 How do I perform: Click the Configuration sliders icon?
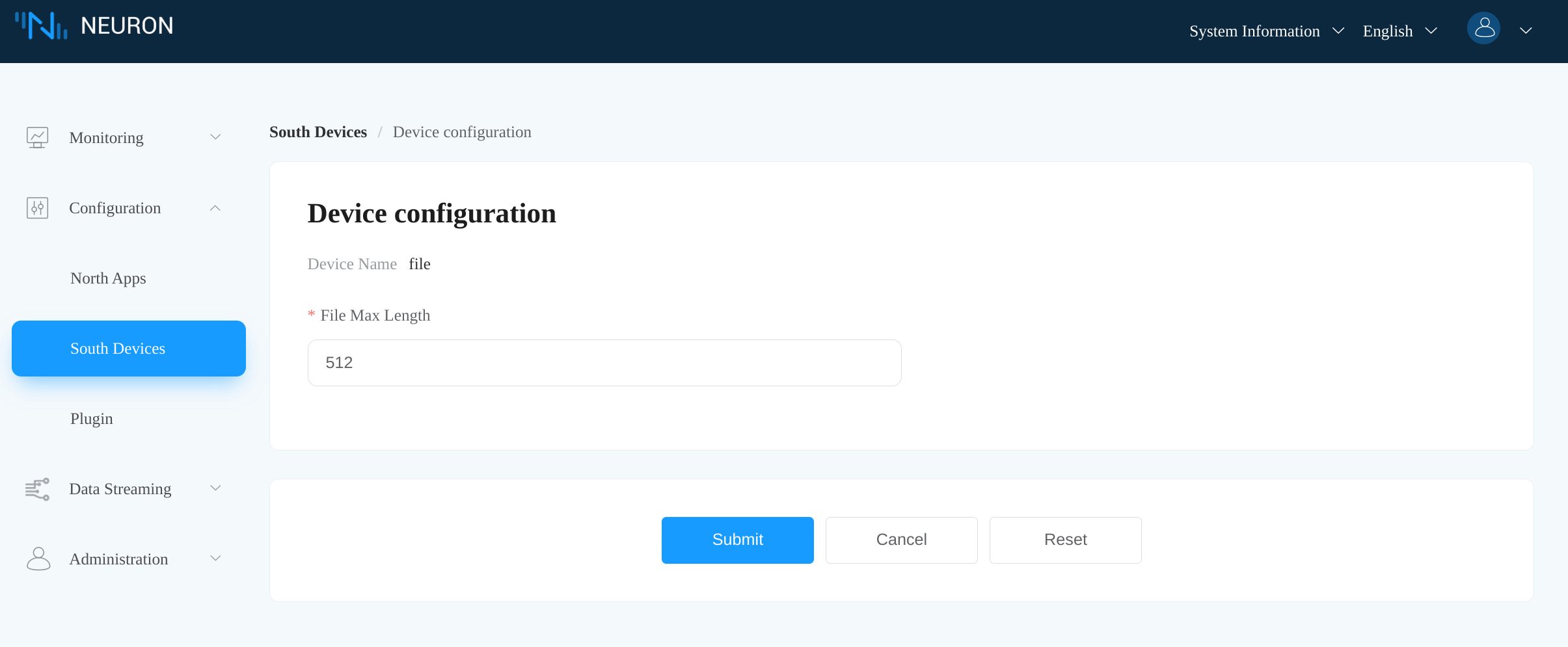tap(37, 207)
